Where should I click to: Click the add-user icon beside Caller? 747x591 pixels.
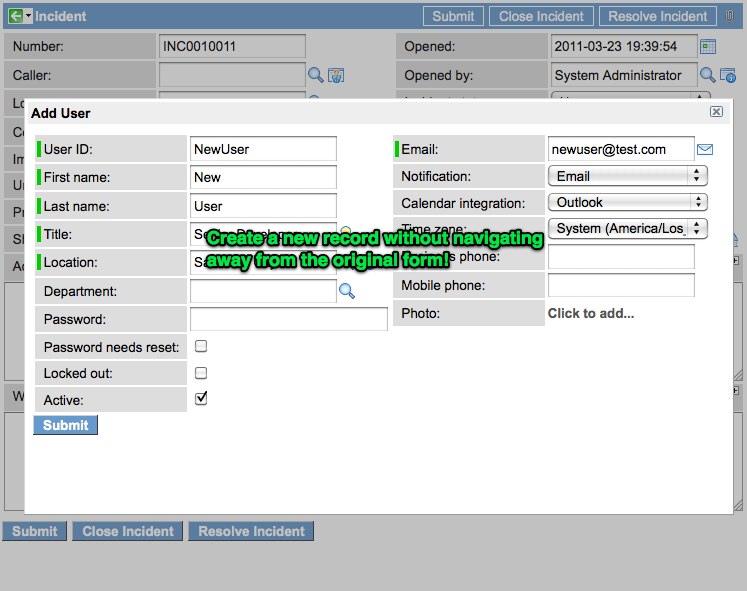(336, 75)
